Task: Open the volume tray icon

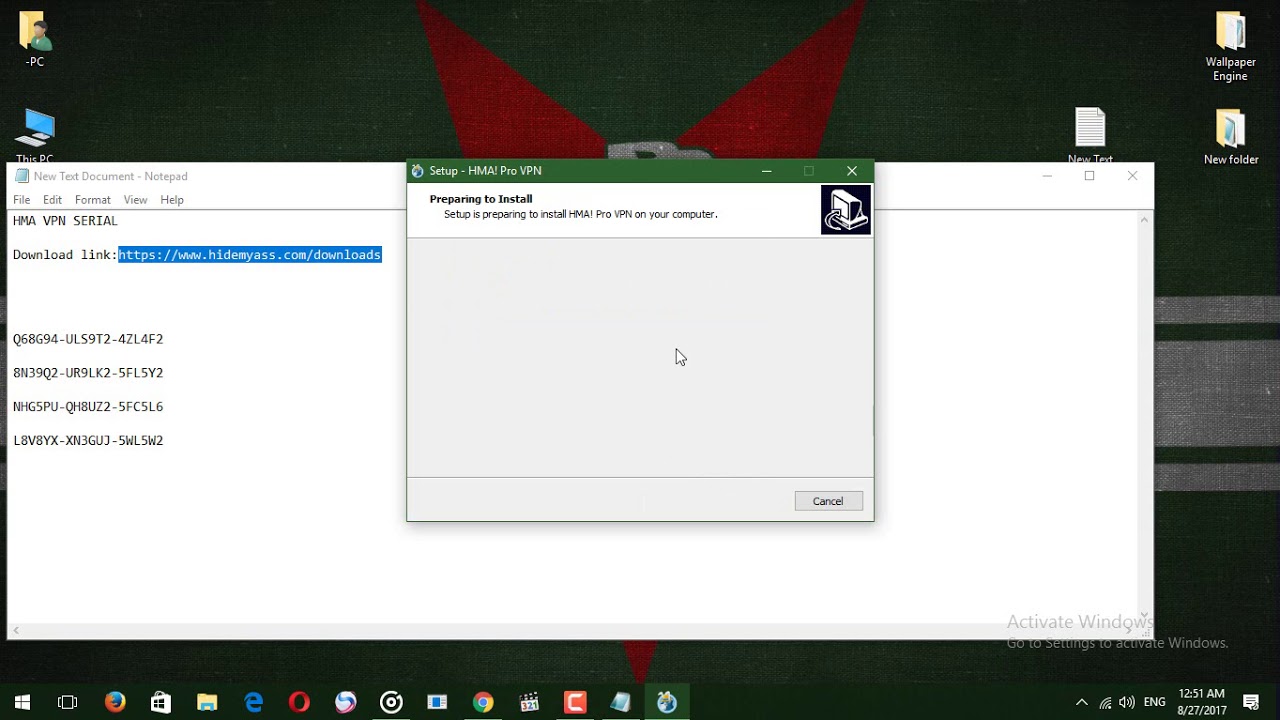Action: [x=1127, y=703]
